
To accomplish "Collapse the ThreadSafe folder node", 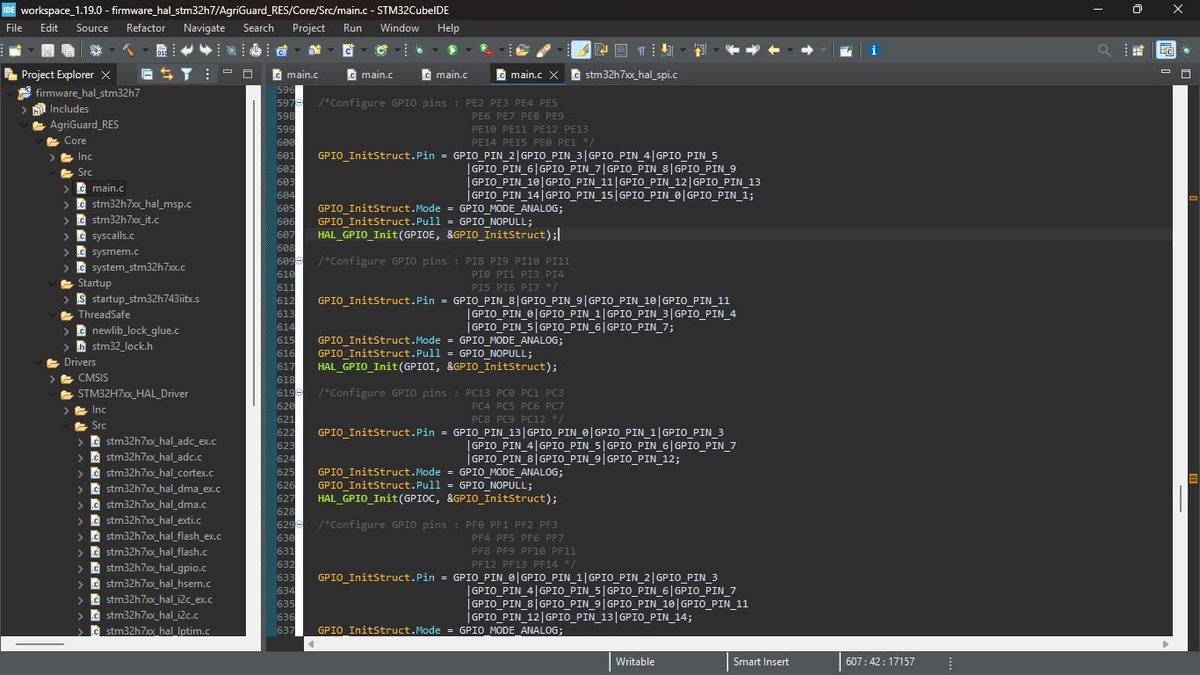I will (x=52, y=315).
